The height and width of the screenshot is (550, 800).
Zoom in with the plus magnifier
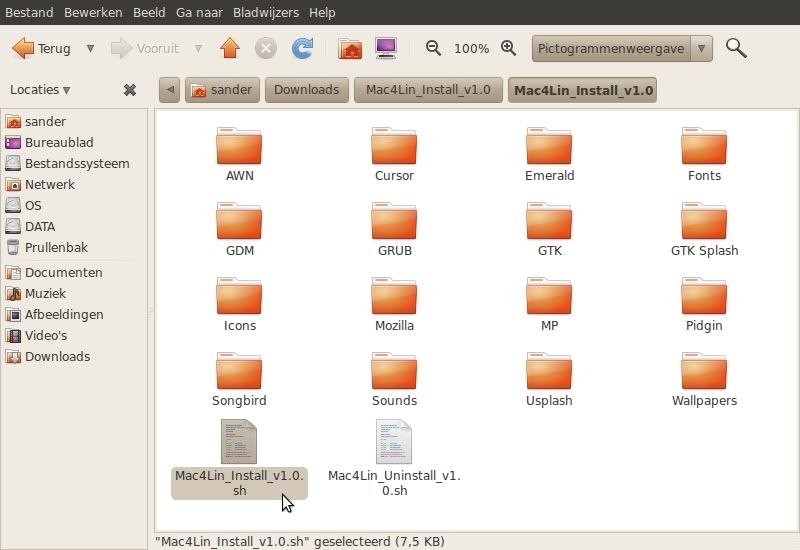pos(508,48)
